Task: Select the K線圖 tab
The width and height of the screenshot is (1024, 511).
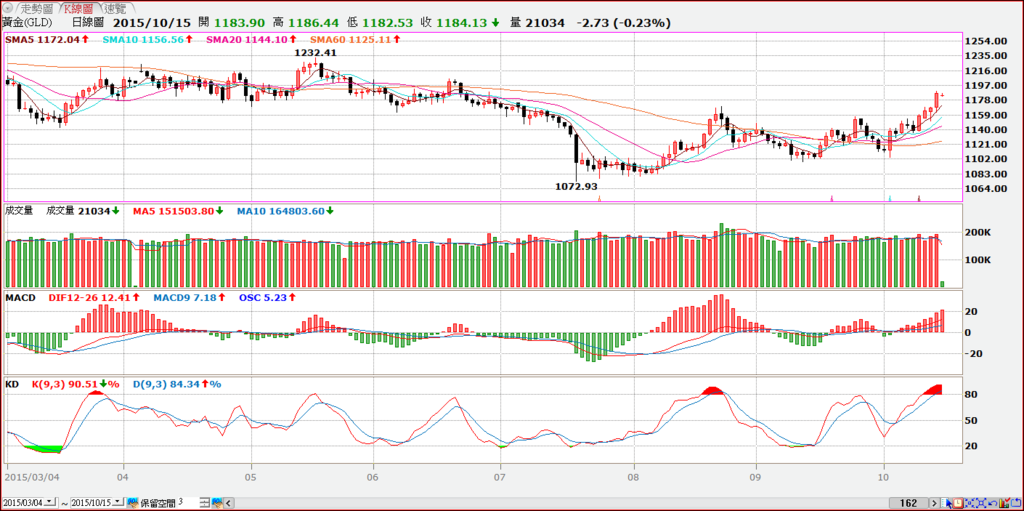Action: (78, 8)
